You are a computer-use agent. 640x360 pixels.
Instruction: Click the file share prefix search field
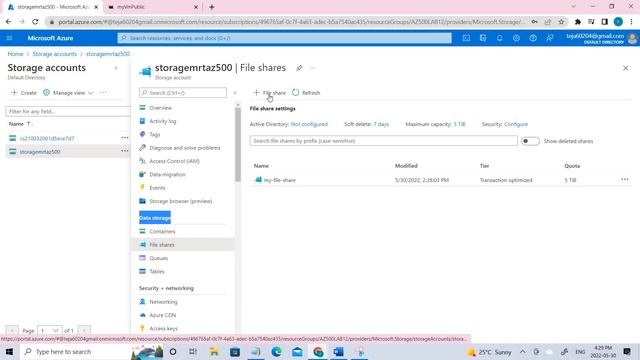tap(384, 141)
